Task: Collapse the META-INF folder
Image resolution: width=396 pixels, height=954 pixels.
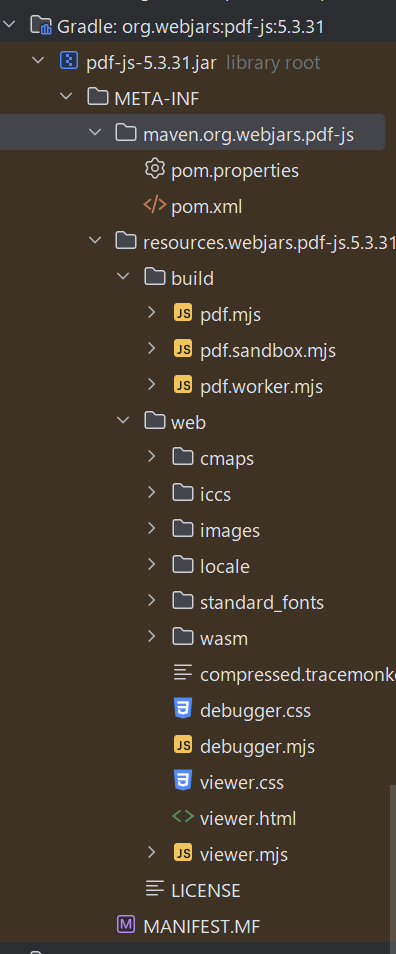Action: [67, 97]
